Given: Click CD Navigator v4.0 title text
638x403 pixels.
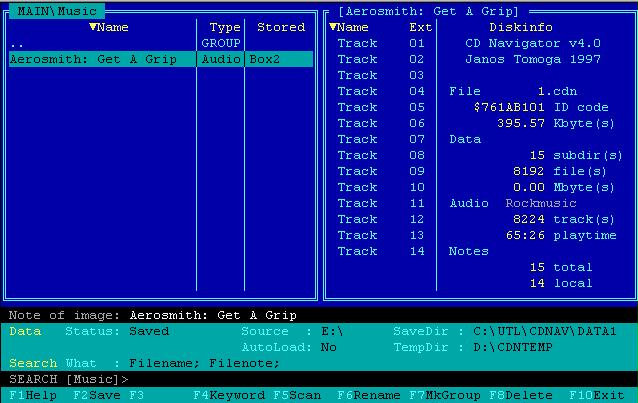Looking at the screenshot, I should [533, 43].
